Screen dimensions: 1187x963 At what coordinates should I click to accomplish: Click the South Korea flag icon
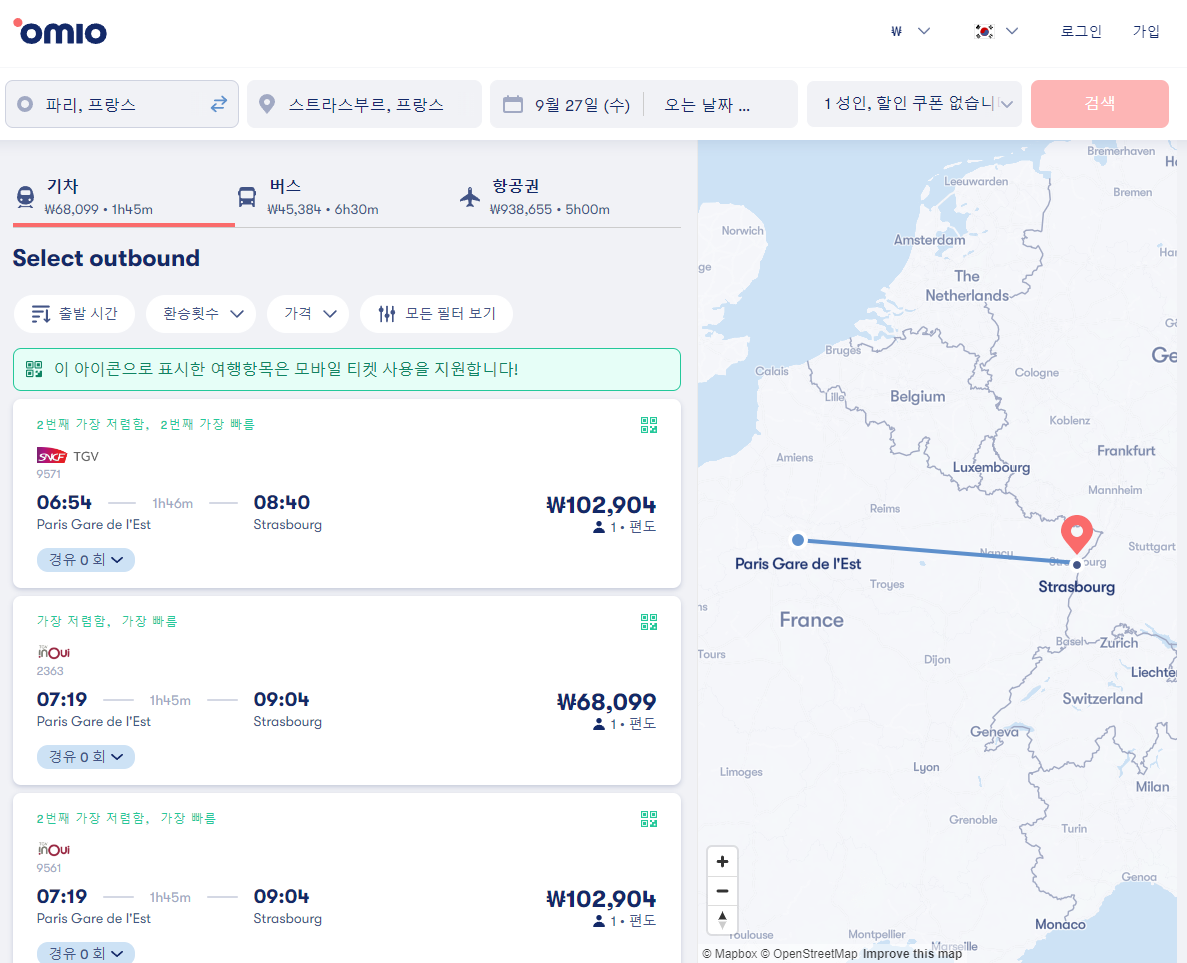984,31
